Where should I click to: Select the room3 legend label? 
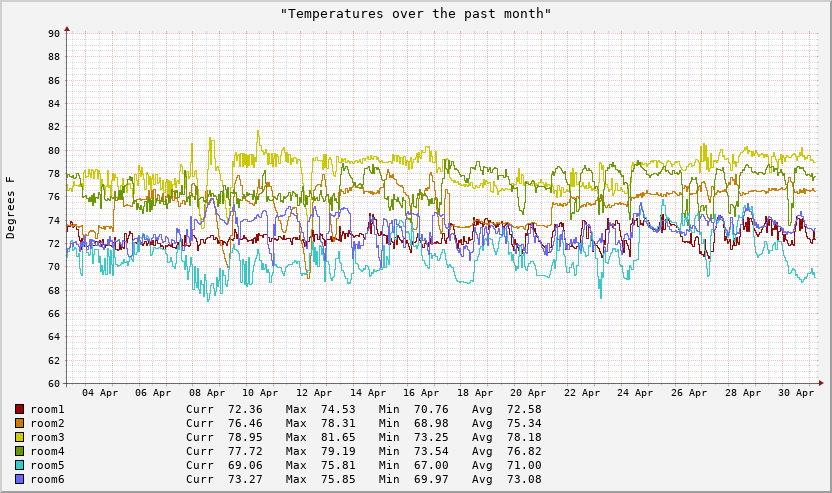[x=47, y=437]
